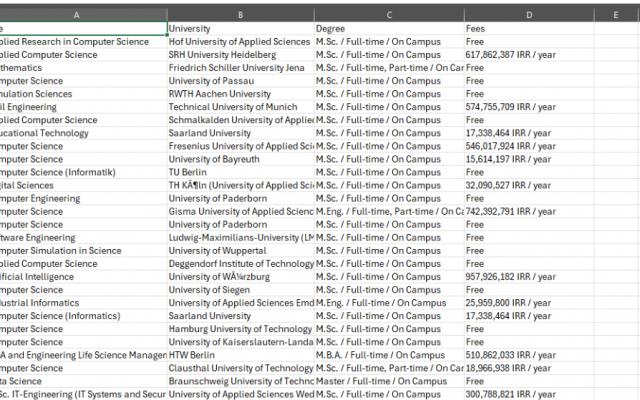Viewport: 640px width, 400px height.
Task: Select 'Master / Full-time / On Campus' cell
Action: pyautogui.click(x=389, y=381)
